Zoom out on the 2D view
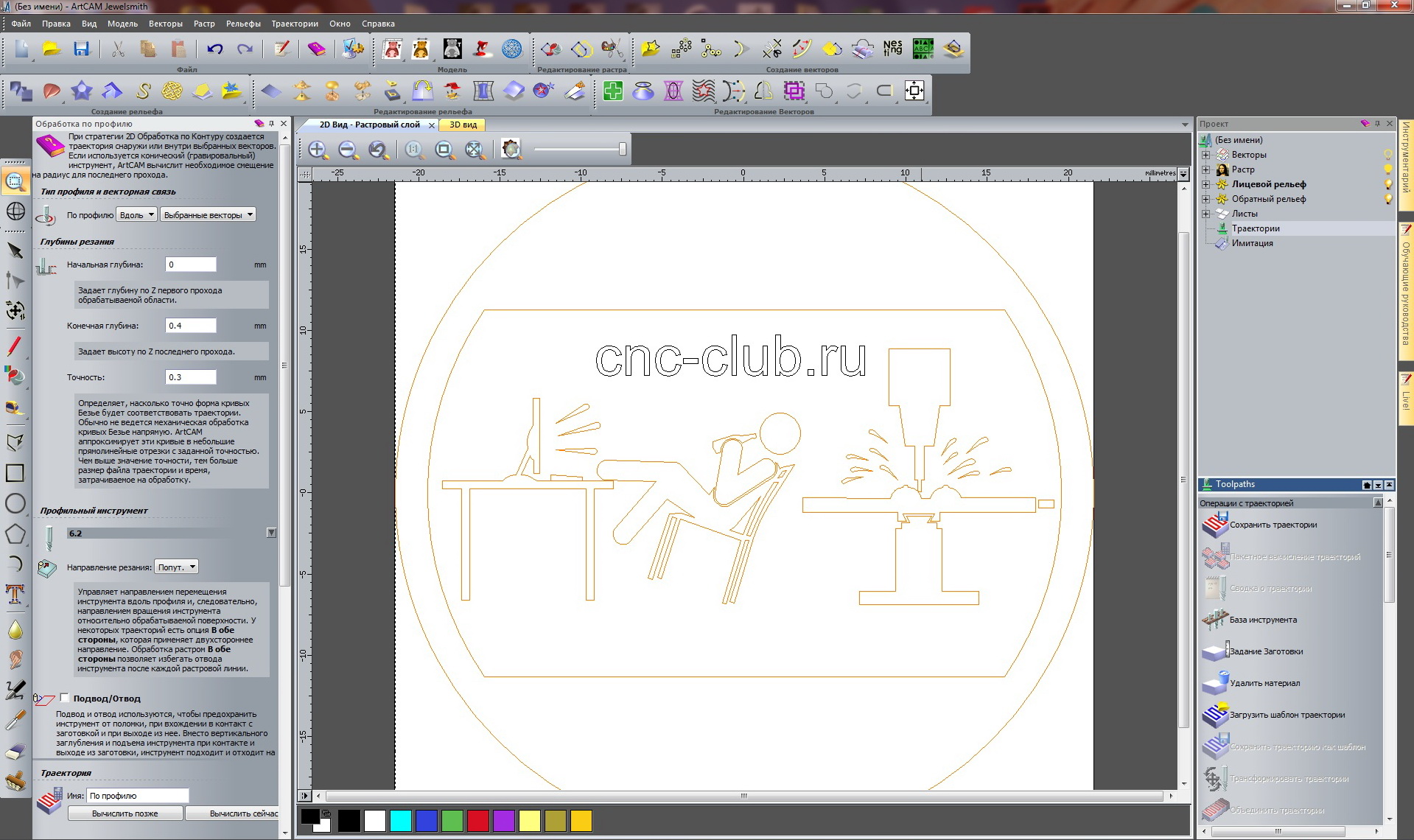 [x=348, y=150]
